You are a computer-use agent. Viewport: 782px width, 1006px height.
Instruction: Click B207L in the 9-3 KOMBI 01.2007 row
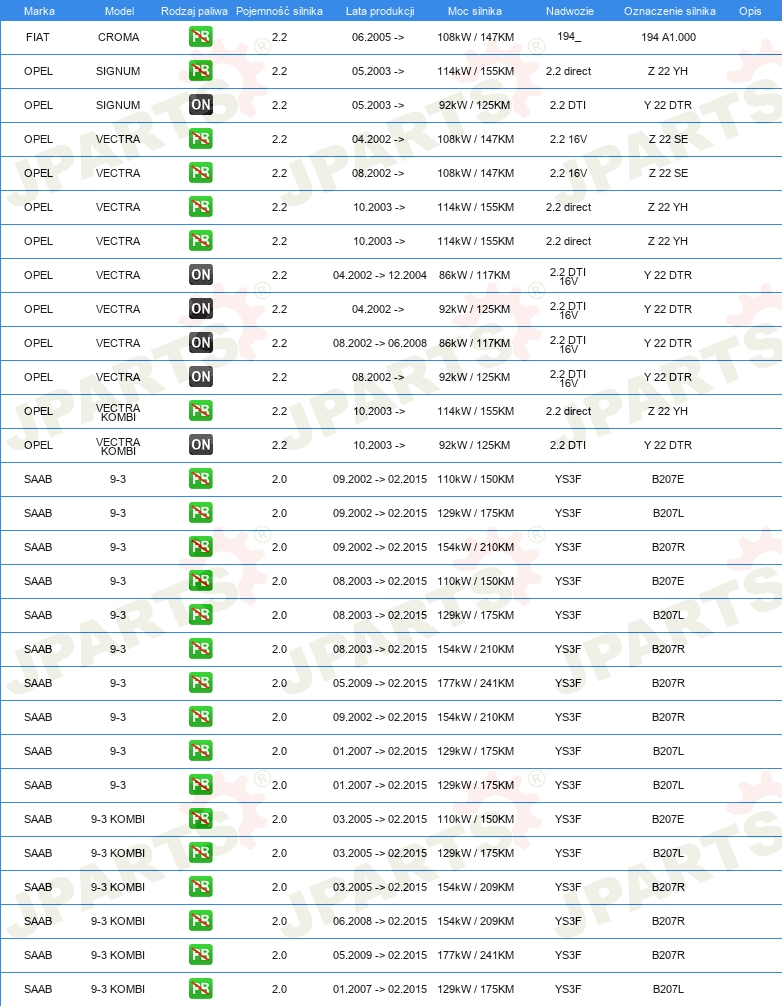tap(668, 989)
